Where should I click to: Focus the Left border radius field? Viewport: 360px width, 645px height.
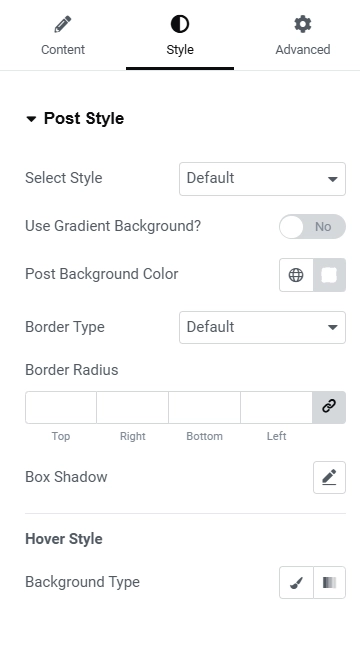[x=276, y=407]
